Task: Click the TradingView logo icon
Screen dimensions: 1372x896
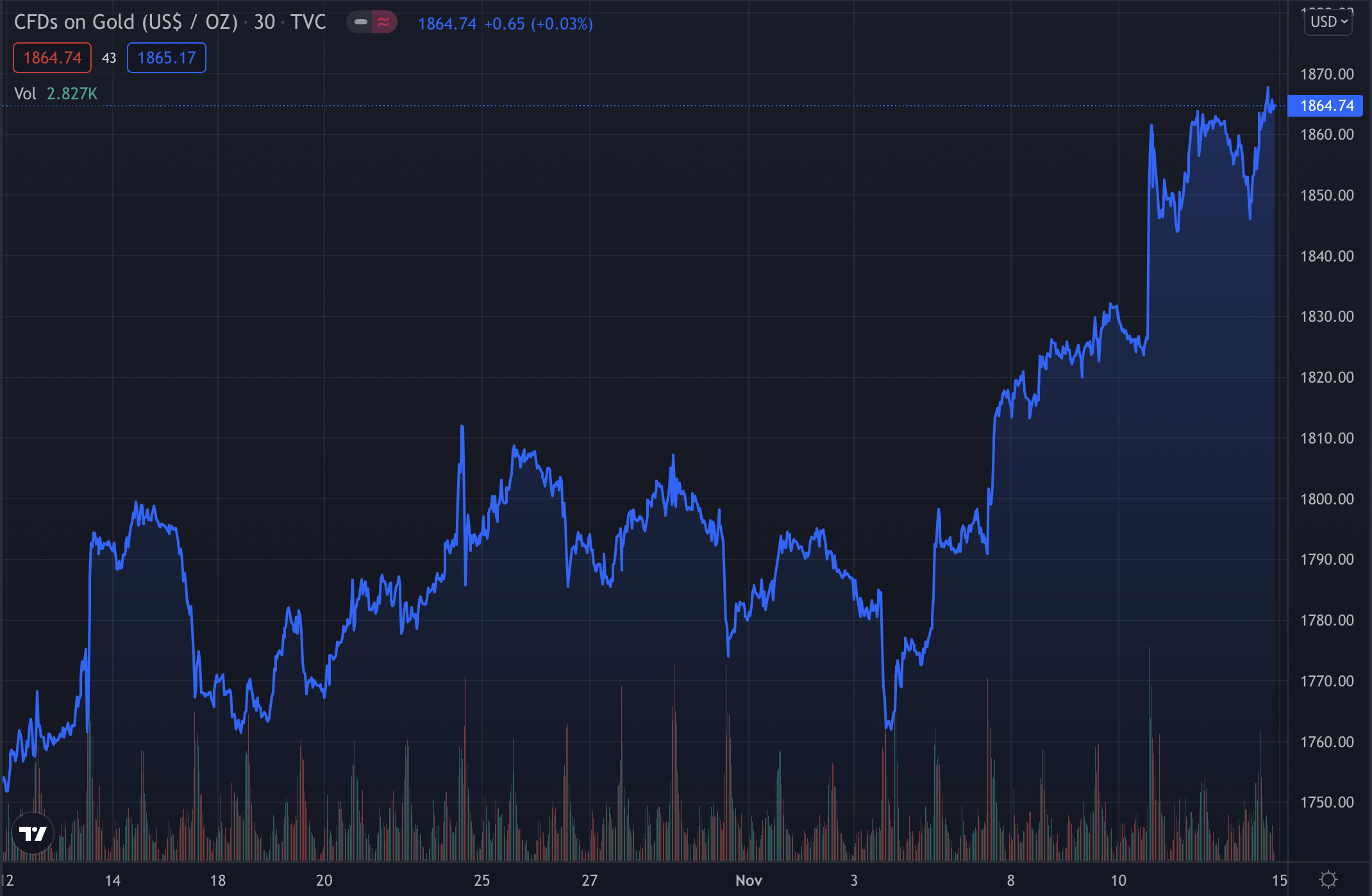Action: click(33, 833)
